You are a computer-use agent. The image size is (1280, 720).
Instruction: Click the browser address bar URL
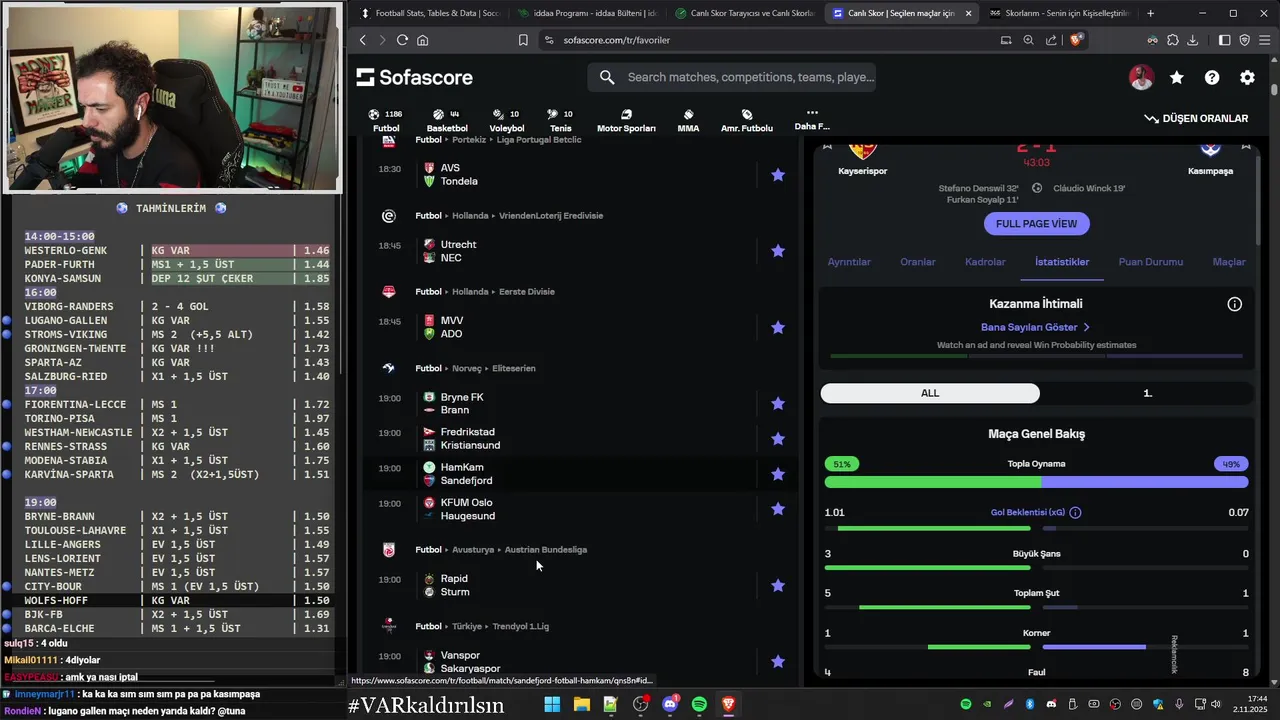[x=616, y=40]
